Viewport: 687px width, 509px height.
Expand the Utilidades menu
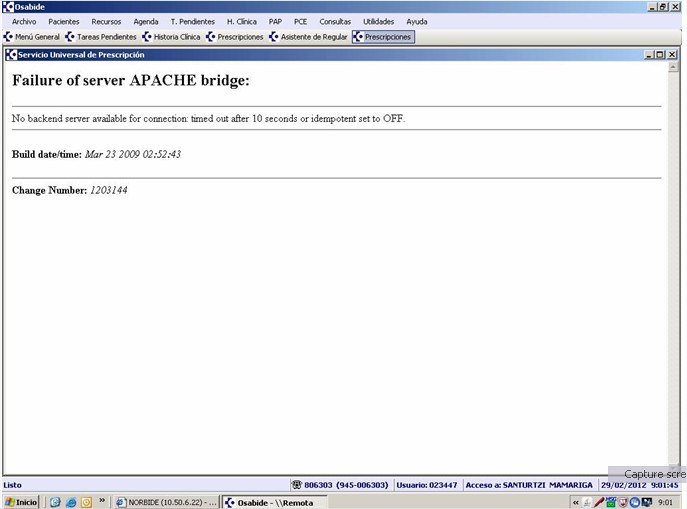[378, 21]
